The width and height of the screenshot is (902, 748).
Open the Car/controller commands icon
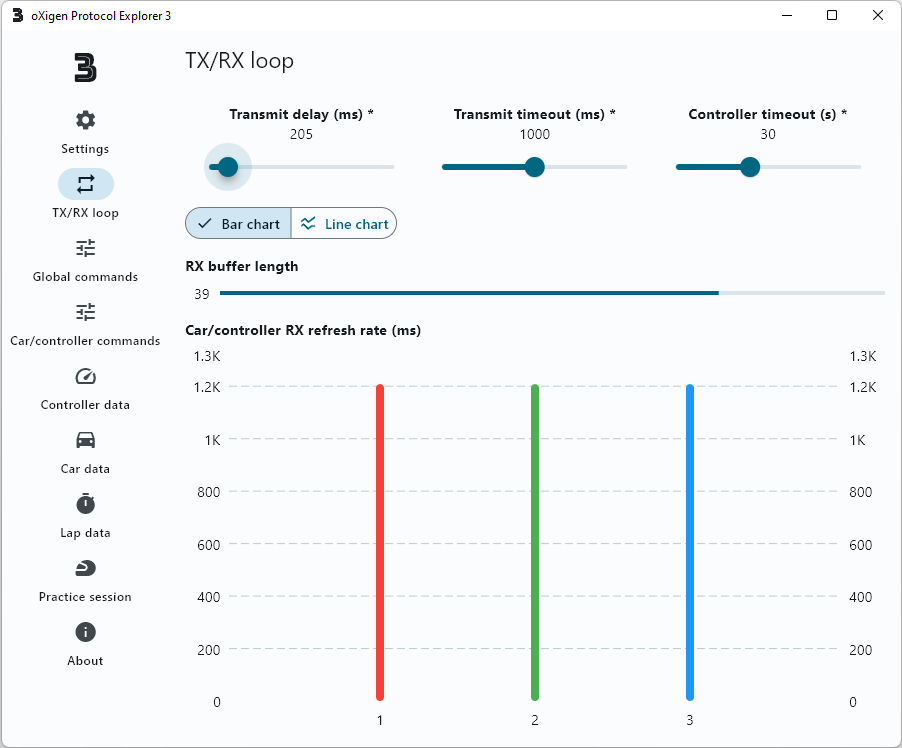pyautogui.click(x=85, y=311)
